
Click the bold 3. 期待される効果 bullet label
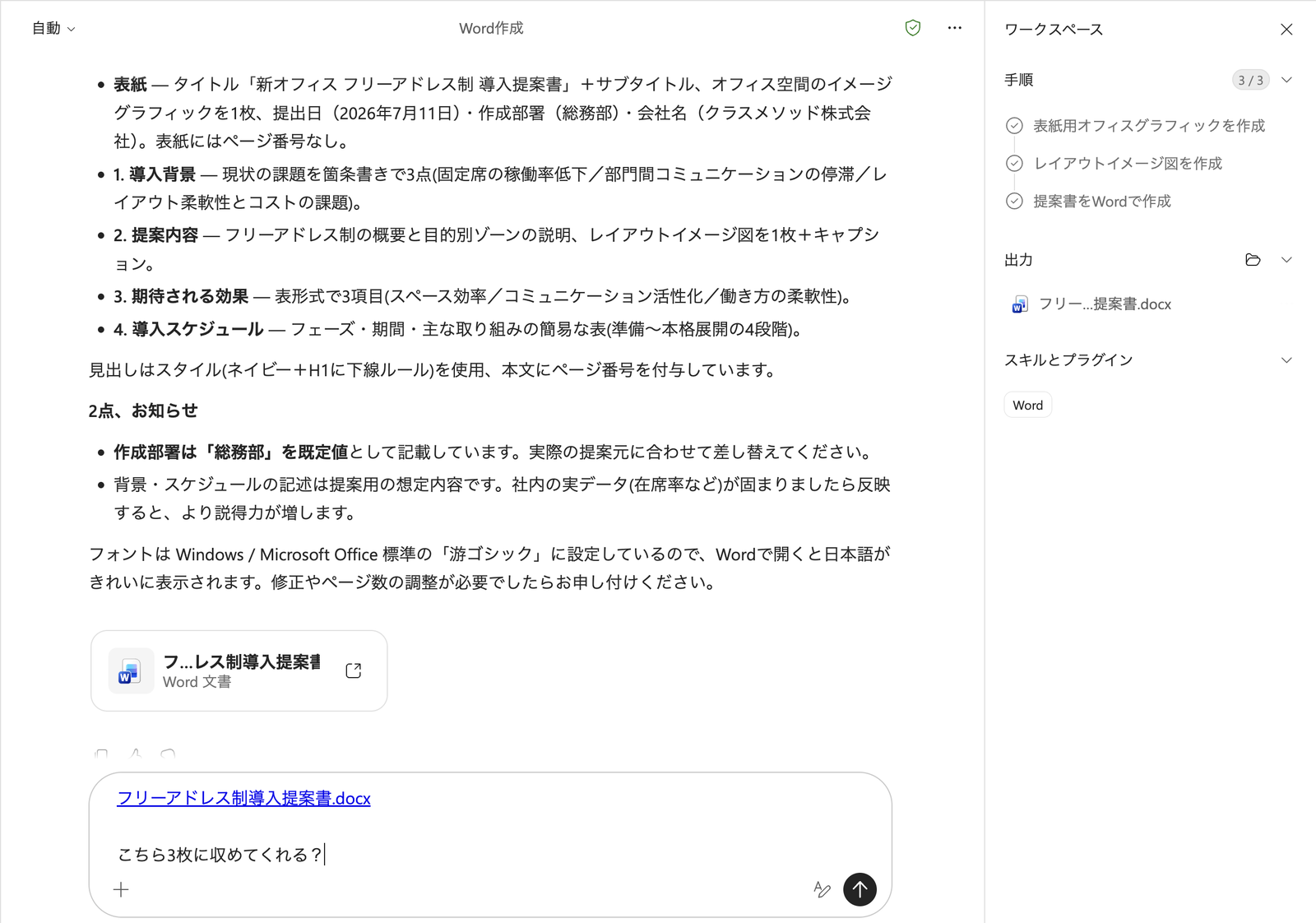181,296
